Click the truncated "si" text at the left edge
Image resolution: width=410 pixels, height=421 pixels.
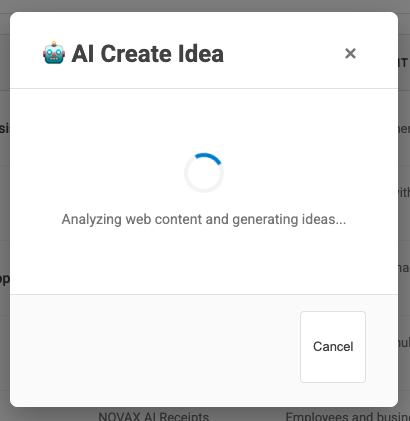point(5,128)
